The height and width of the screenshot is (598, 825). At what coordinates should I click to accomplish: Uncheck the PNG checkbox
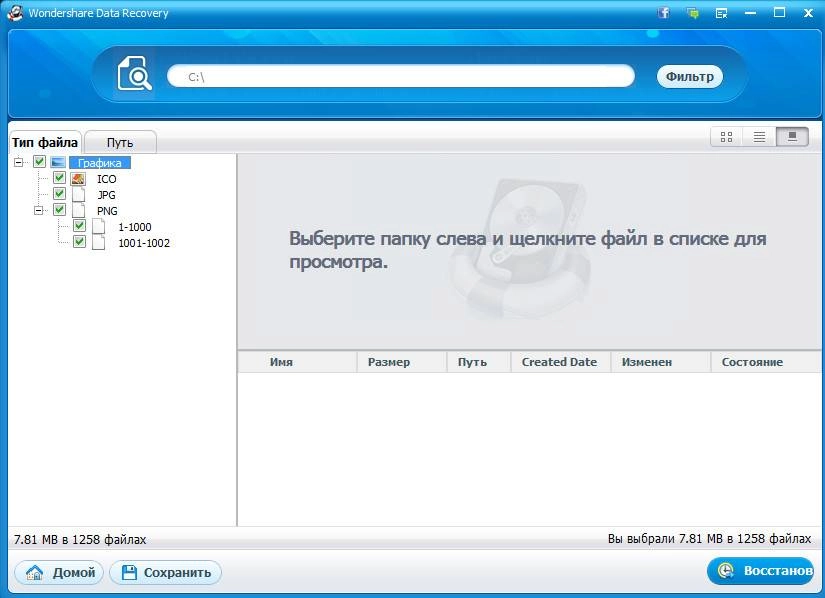[x=59, y=210]
